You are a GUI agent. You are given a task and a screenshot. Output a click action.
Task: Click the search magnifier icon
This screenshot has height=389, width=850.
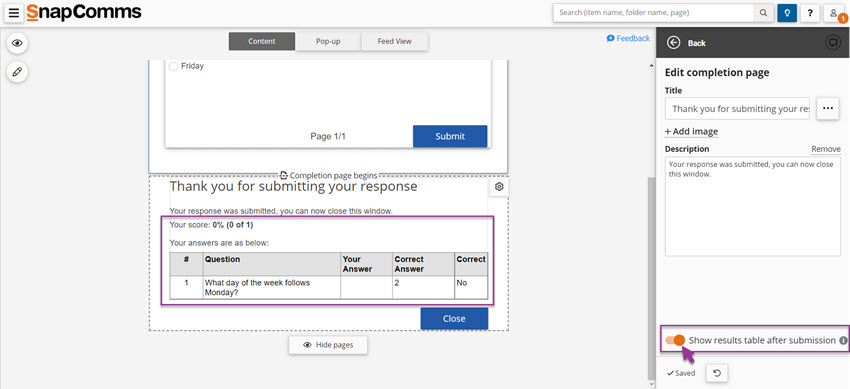763,13
